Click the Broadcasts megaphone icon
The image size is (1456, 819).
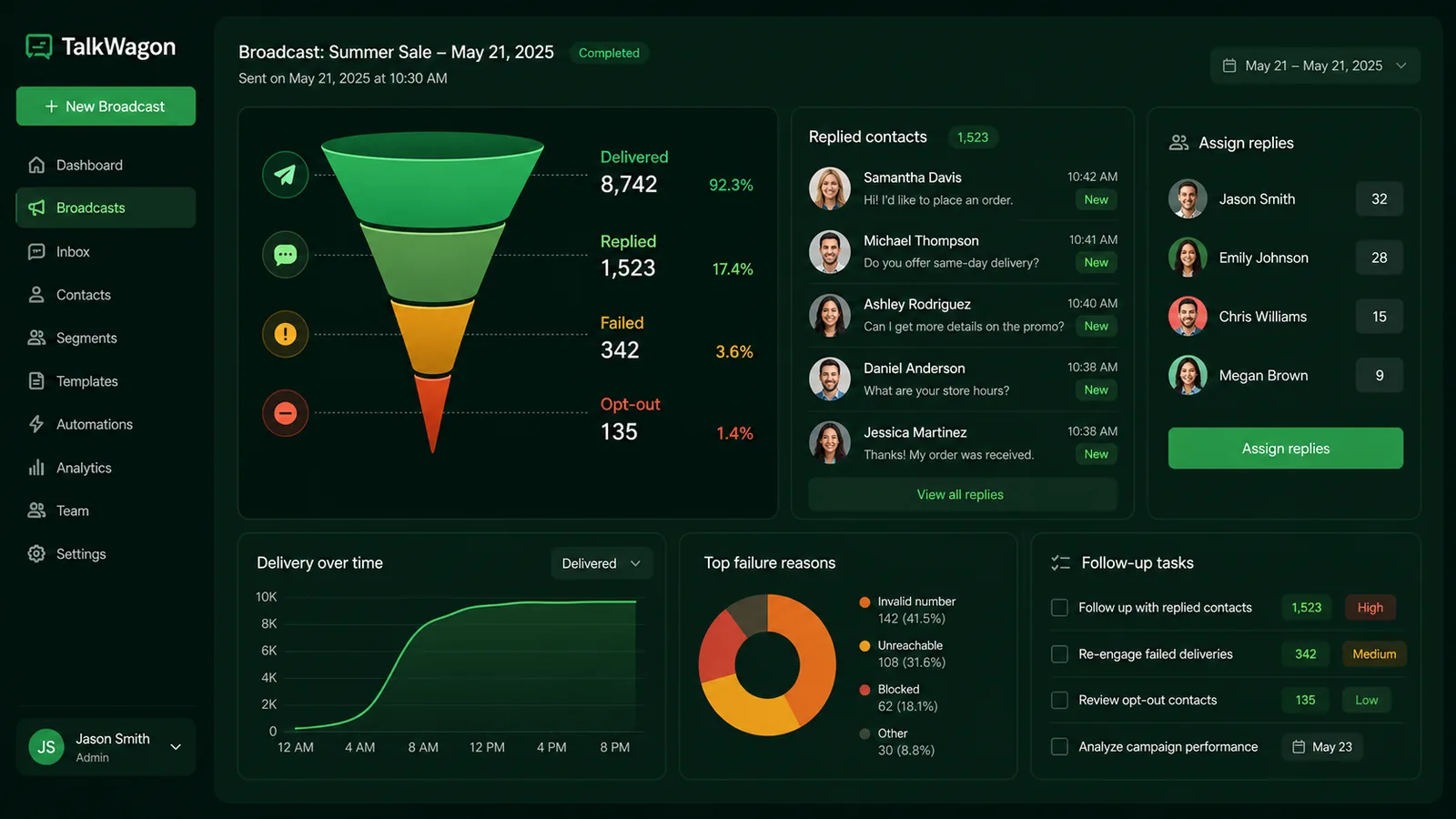pos(36,207)
